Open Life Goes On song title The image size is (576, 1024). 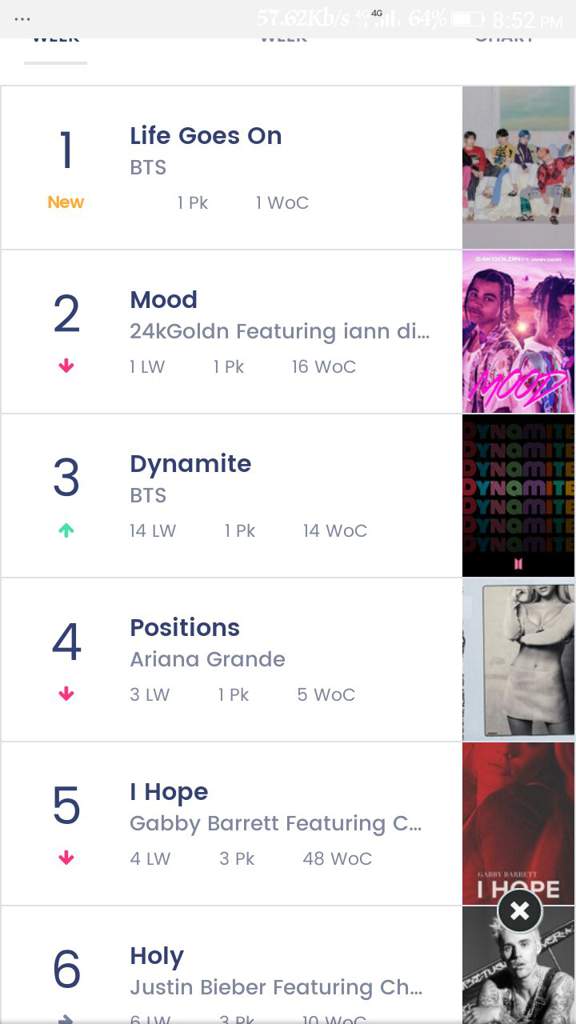[x=206, y=136]
